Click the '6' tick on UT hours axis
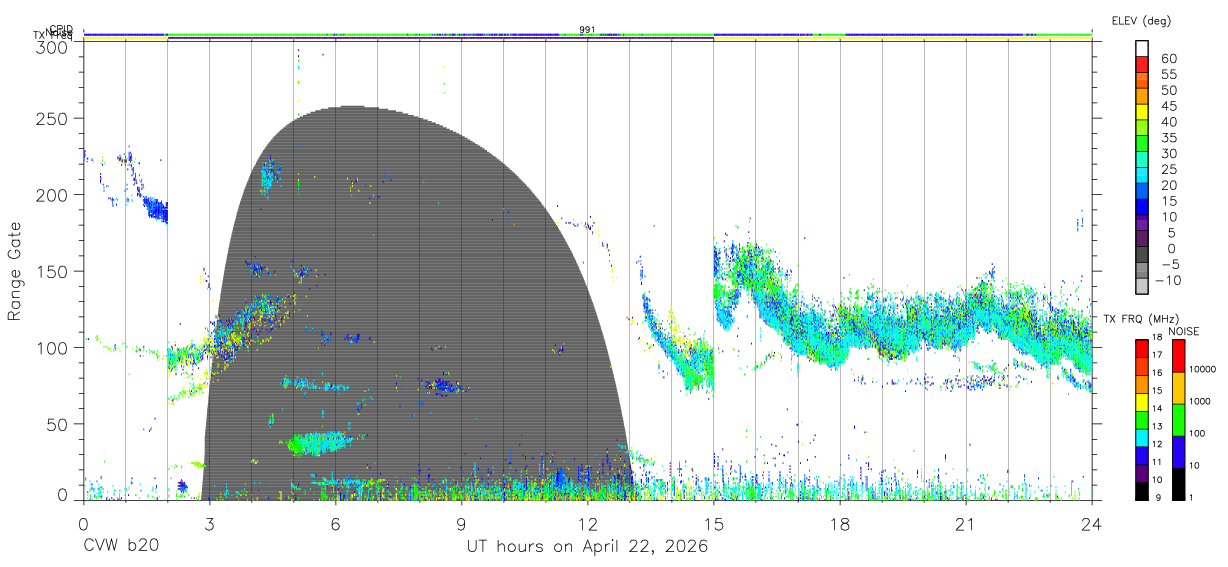Image resolution: width=1228 pixels, height=567 pixels. pyautogui.click(x=336, y=524)
